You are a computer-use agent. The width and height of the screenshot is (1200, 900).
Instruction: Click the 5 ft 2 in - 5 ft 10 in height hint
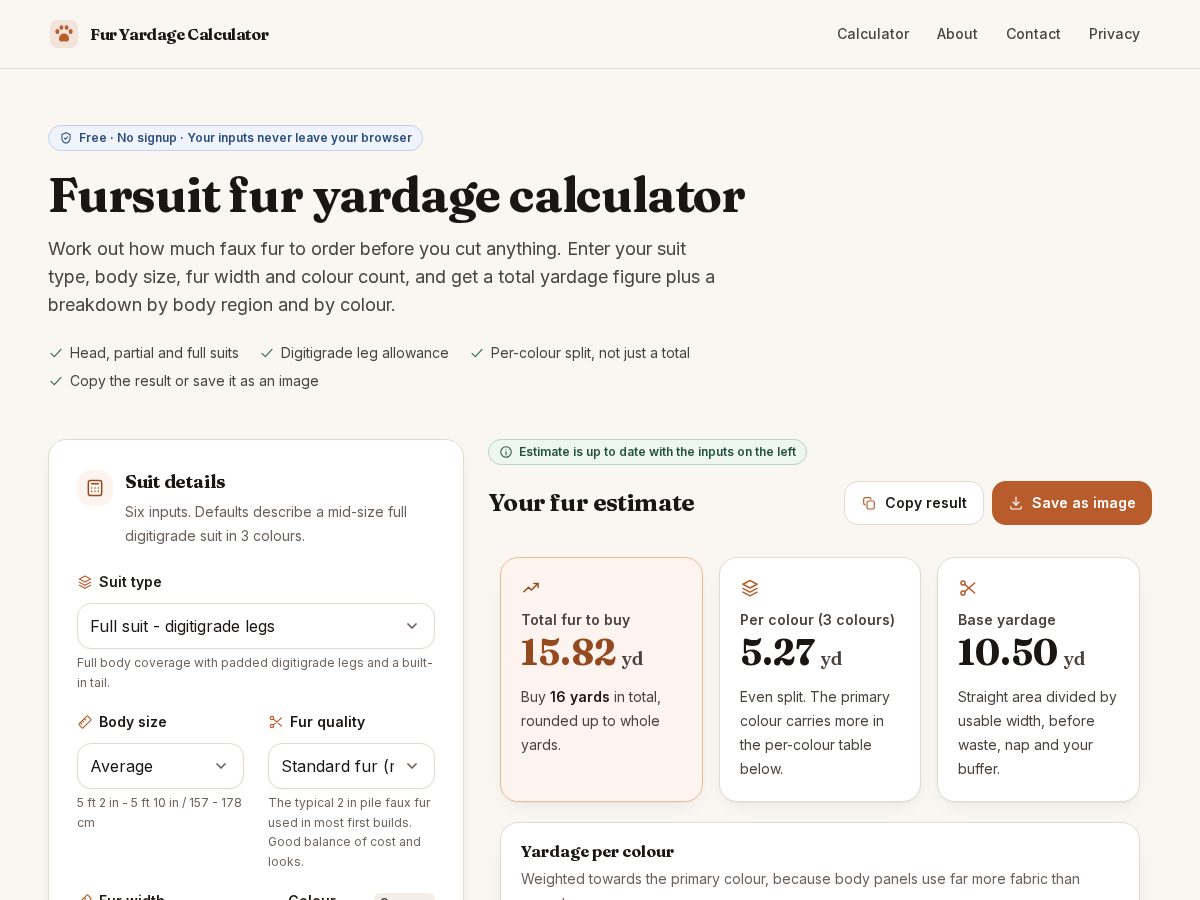(159, 812)
